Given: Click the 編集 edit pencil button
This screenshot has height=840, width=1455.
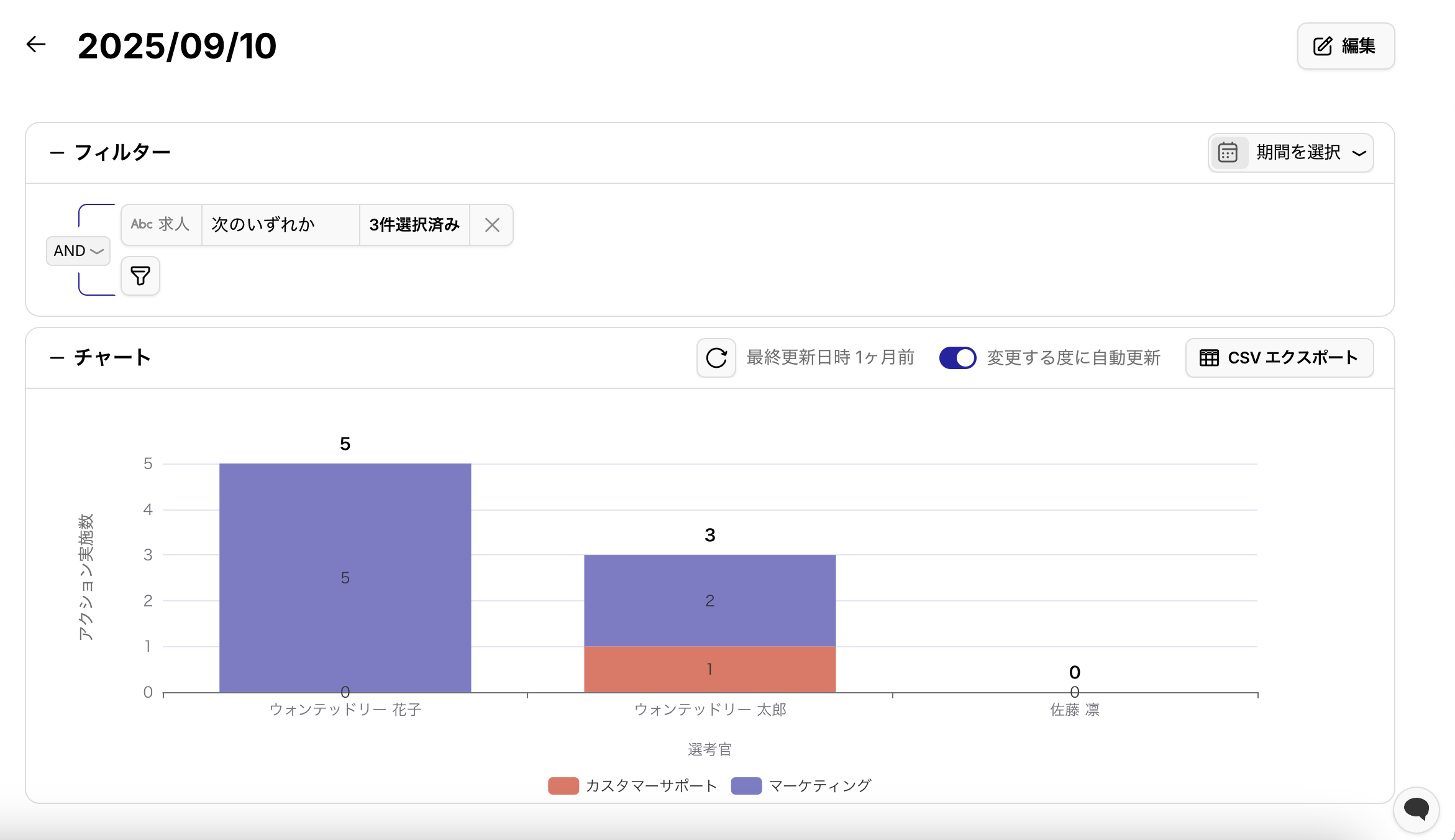Looking at the screenshot, I should point(1345,46).
